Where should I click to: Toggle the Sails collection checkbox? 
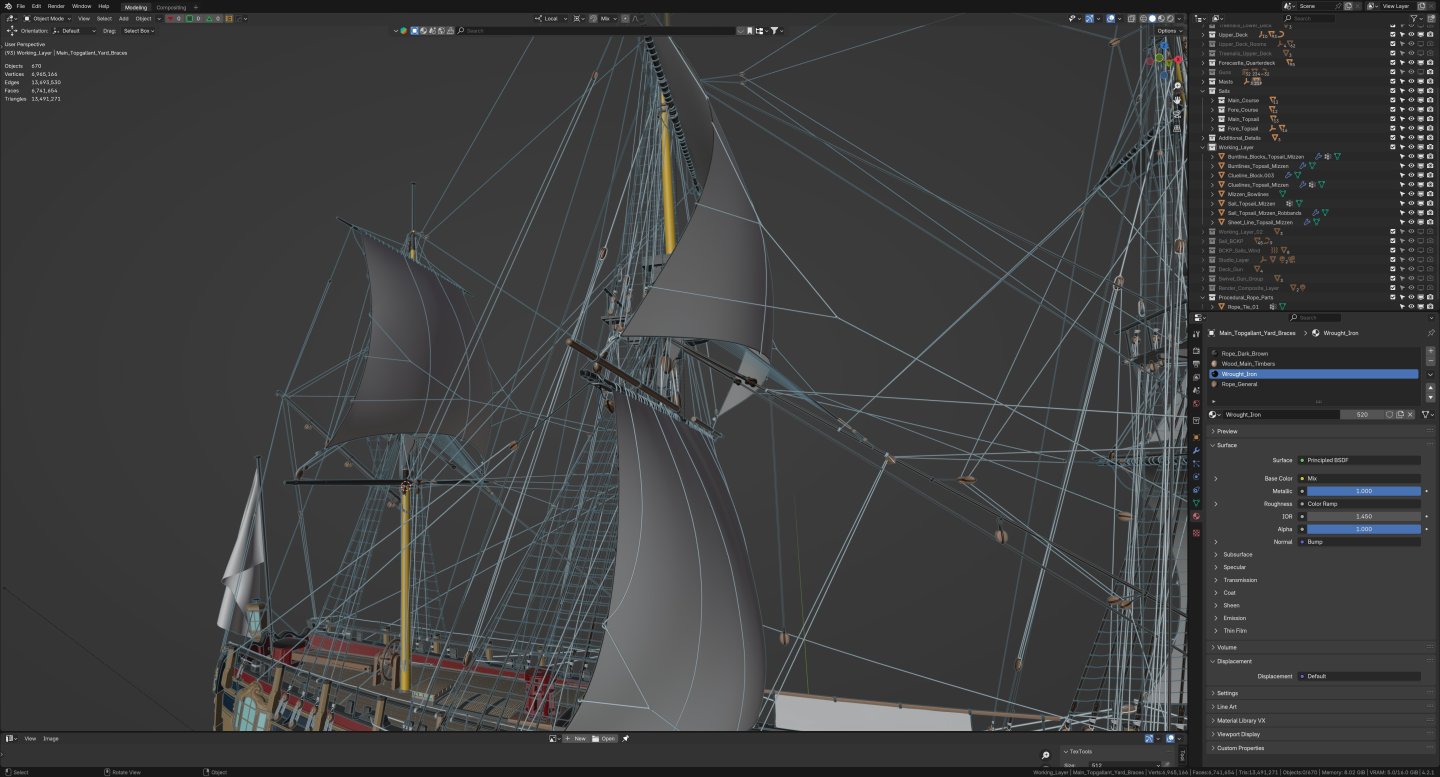(x=1392, y=91)
